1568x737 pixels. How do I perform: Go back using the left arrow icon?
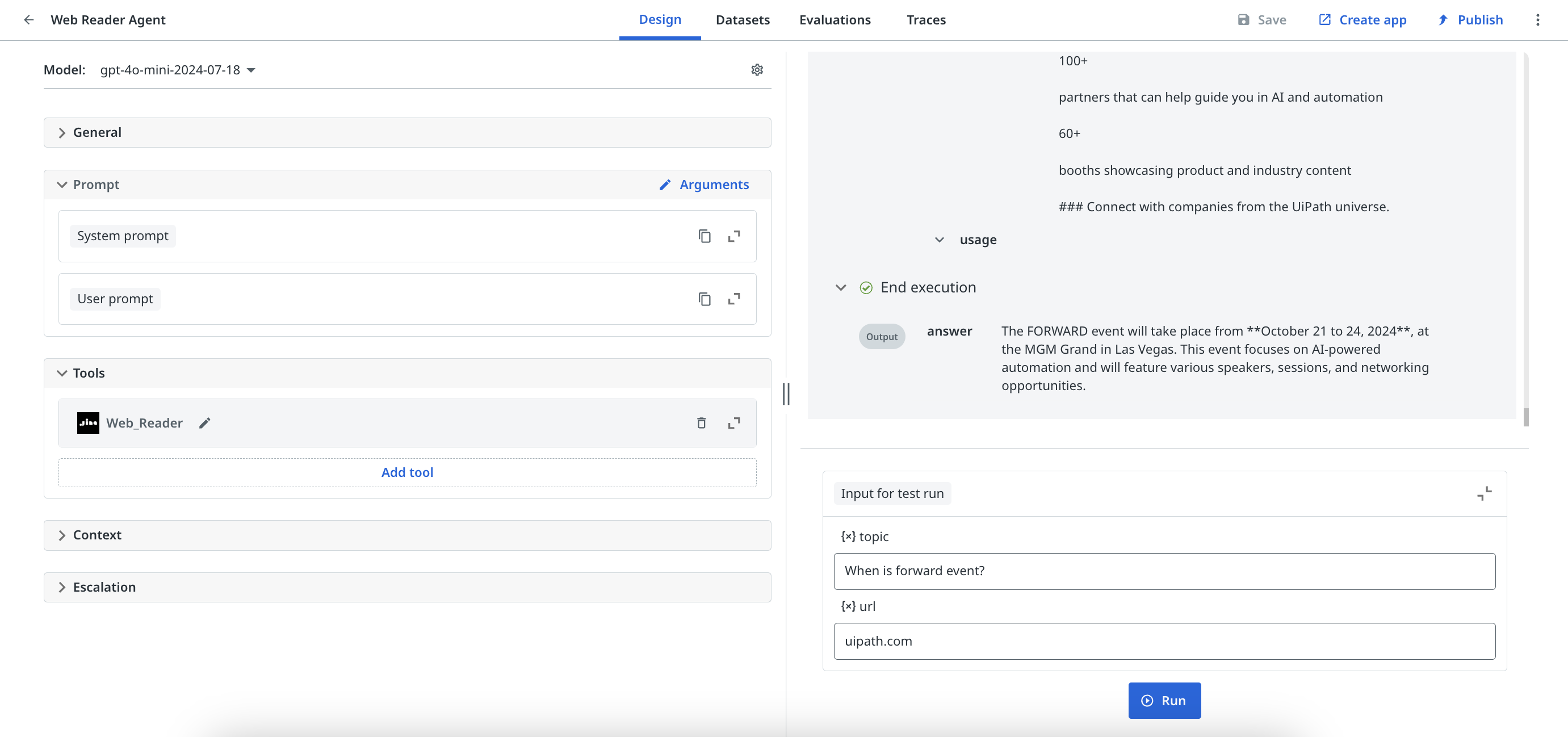click(28, 20)
